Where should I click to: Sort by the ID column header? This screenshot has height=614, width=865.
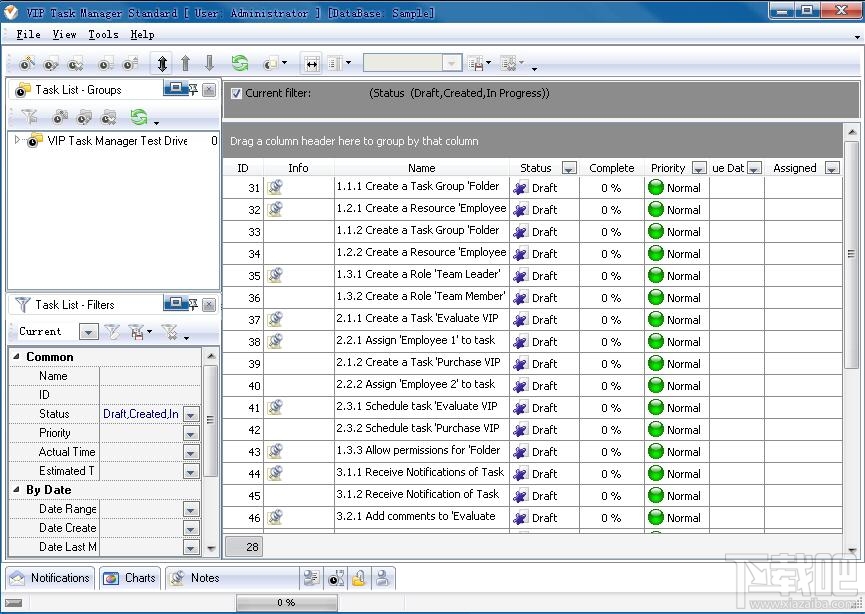coord(243,168)
